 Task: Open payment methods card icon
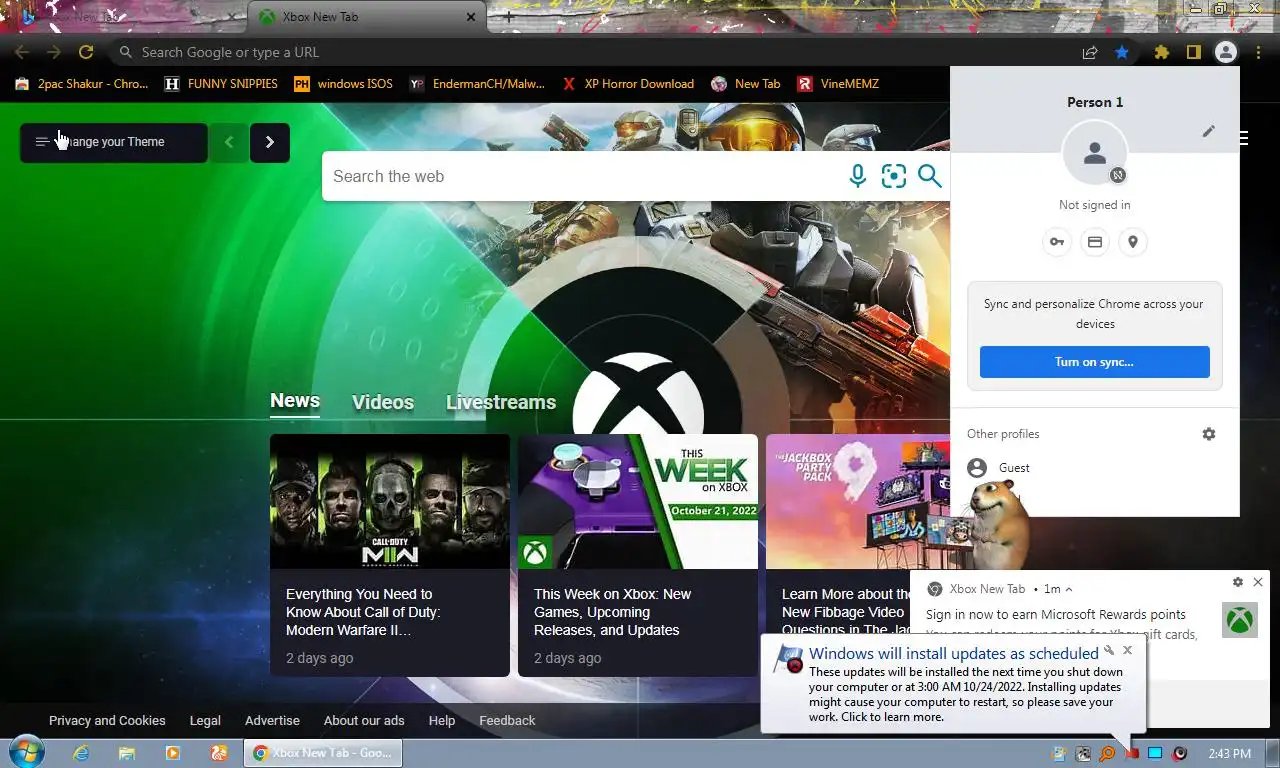[1095, 242]
